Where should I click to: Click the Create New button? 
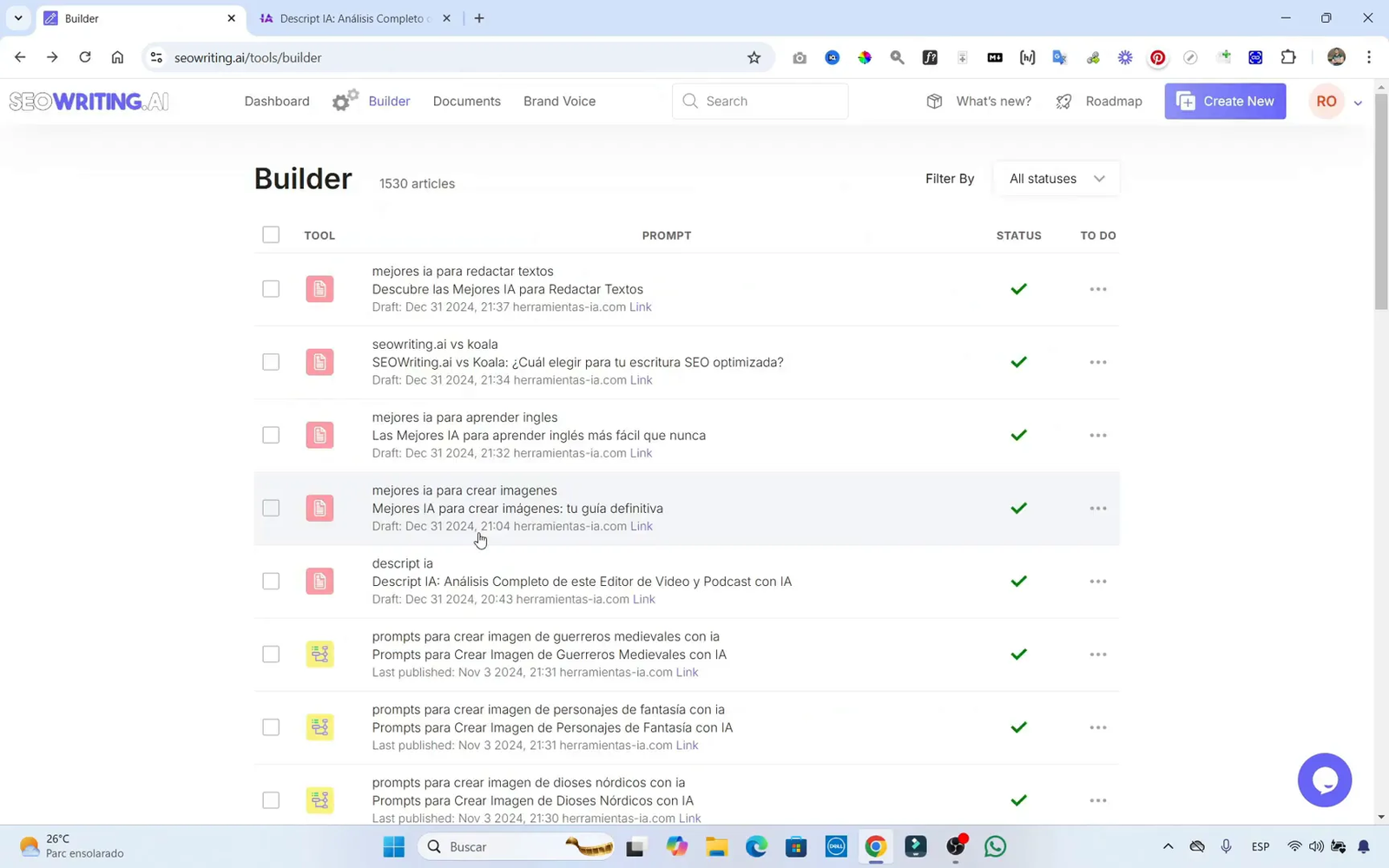click(1225, 101)
